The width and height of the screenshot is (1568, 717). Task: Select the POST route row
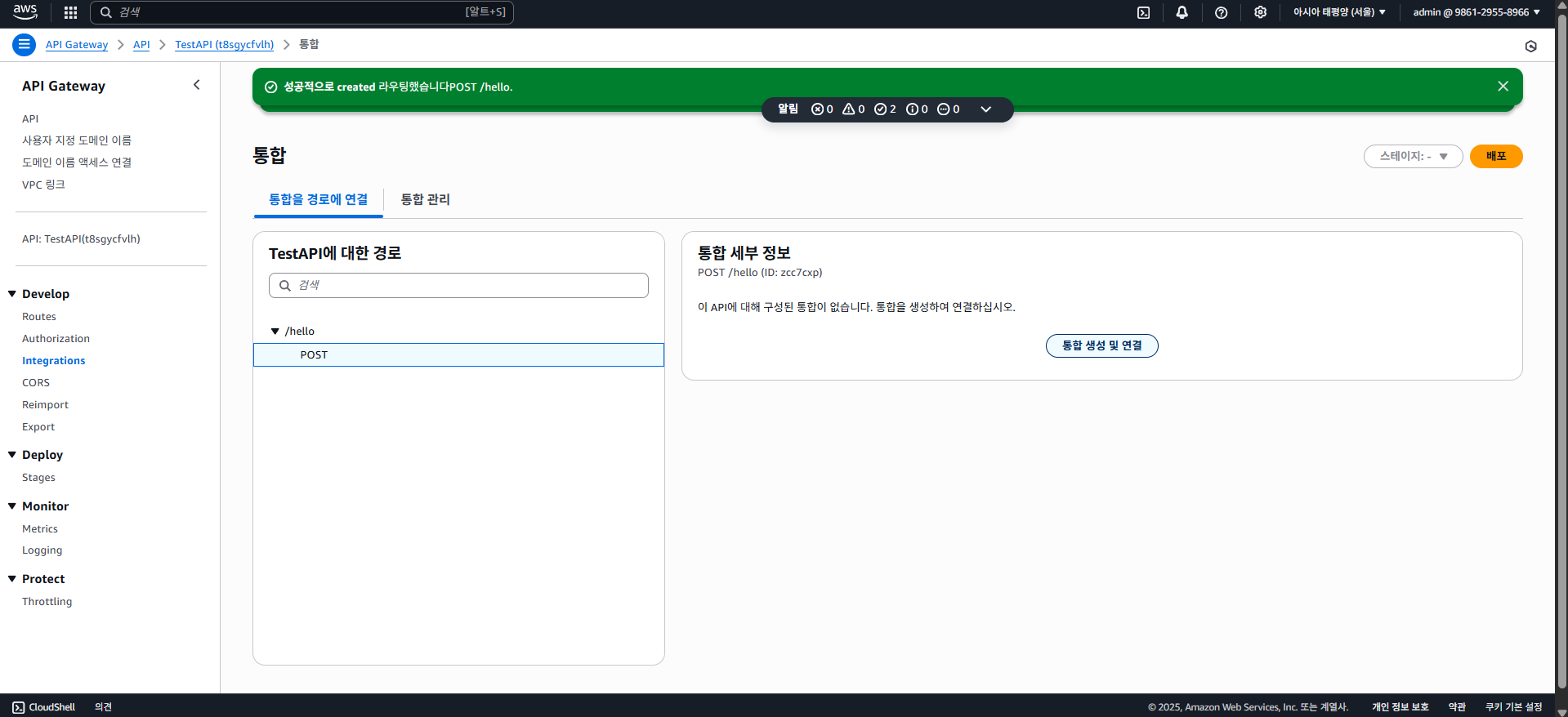458,355
